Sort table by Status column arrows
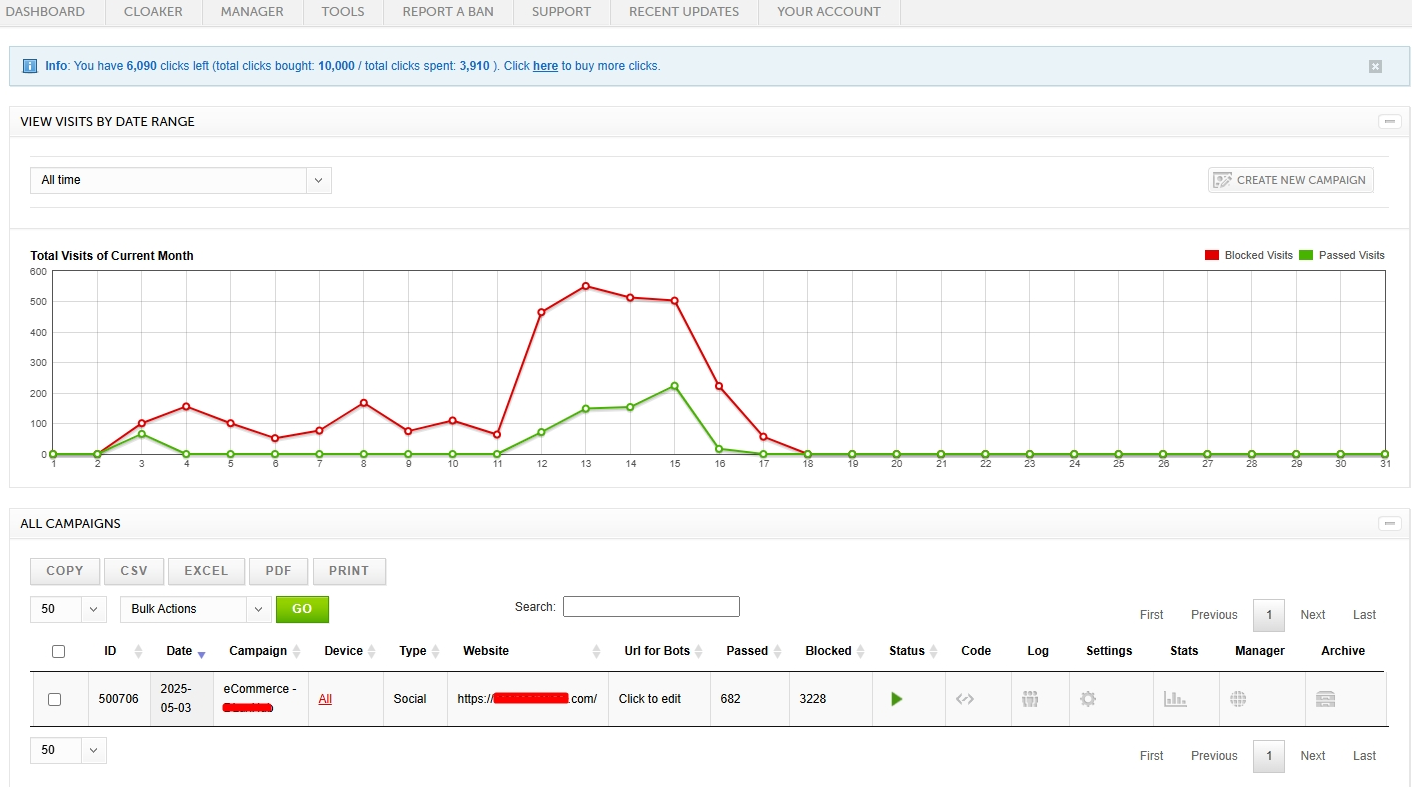This screenshot has width=1412, height=792. 934,651
